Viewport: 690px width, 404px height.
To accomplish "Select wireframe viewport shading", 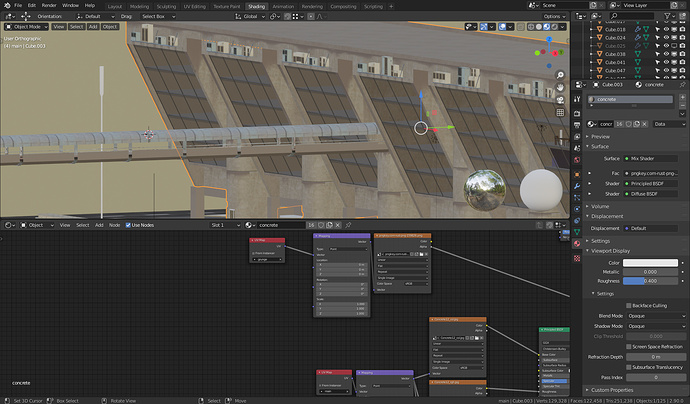I will pyautogui.click(x=531, y=27).
